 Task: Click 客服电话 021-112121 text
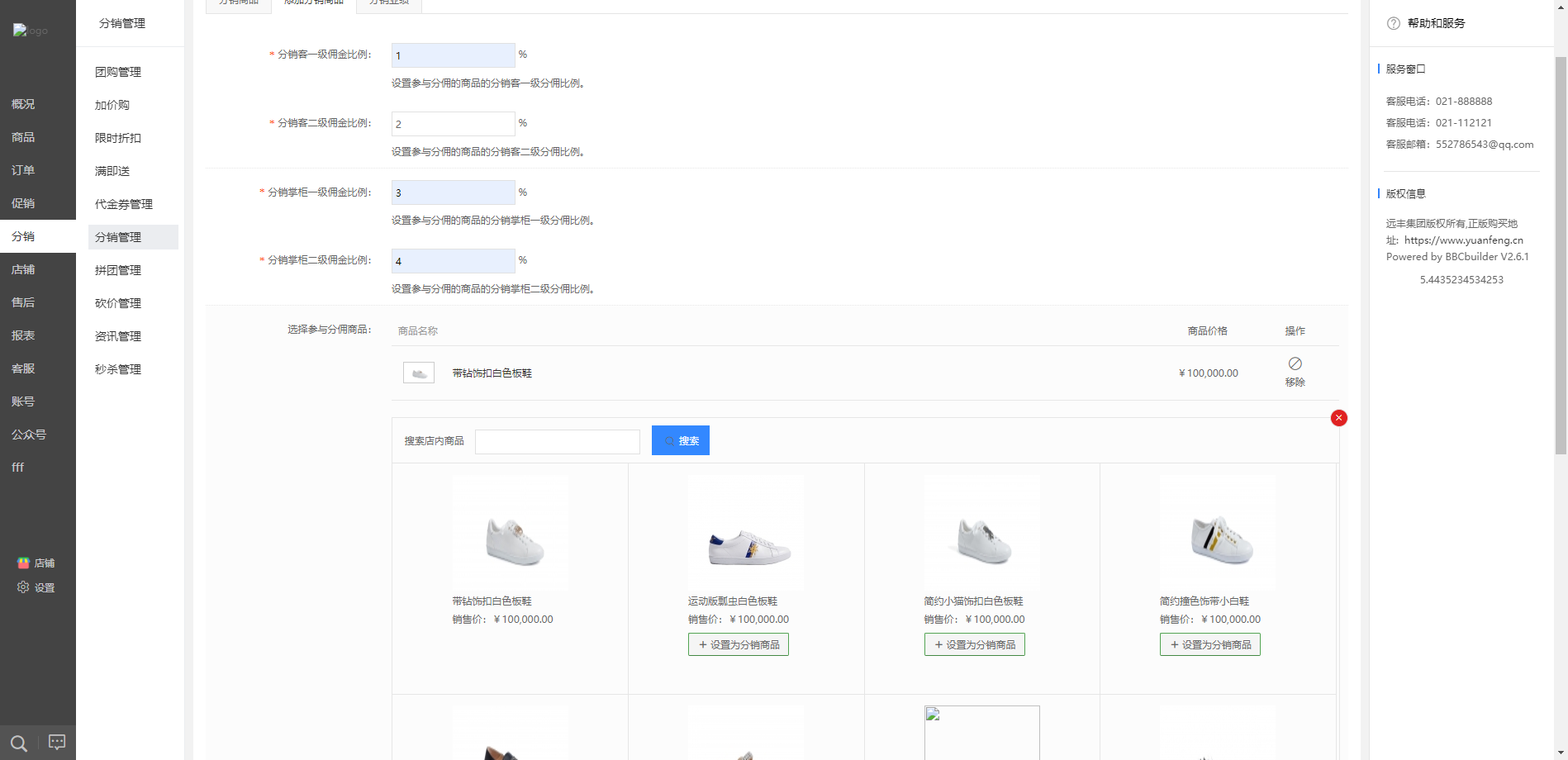tap(1439, 122)
